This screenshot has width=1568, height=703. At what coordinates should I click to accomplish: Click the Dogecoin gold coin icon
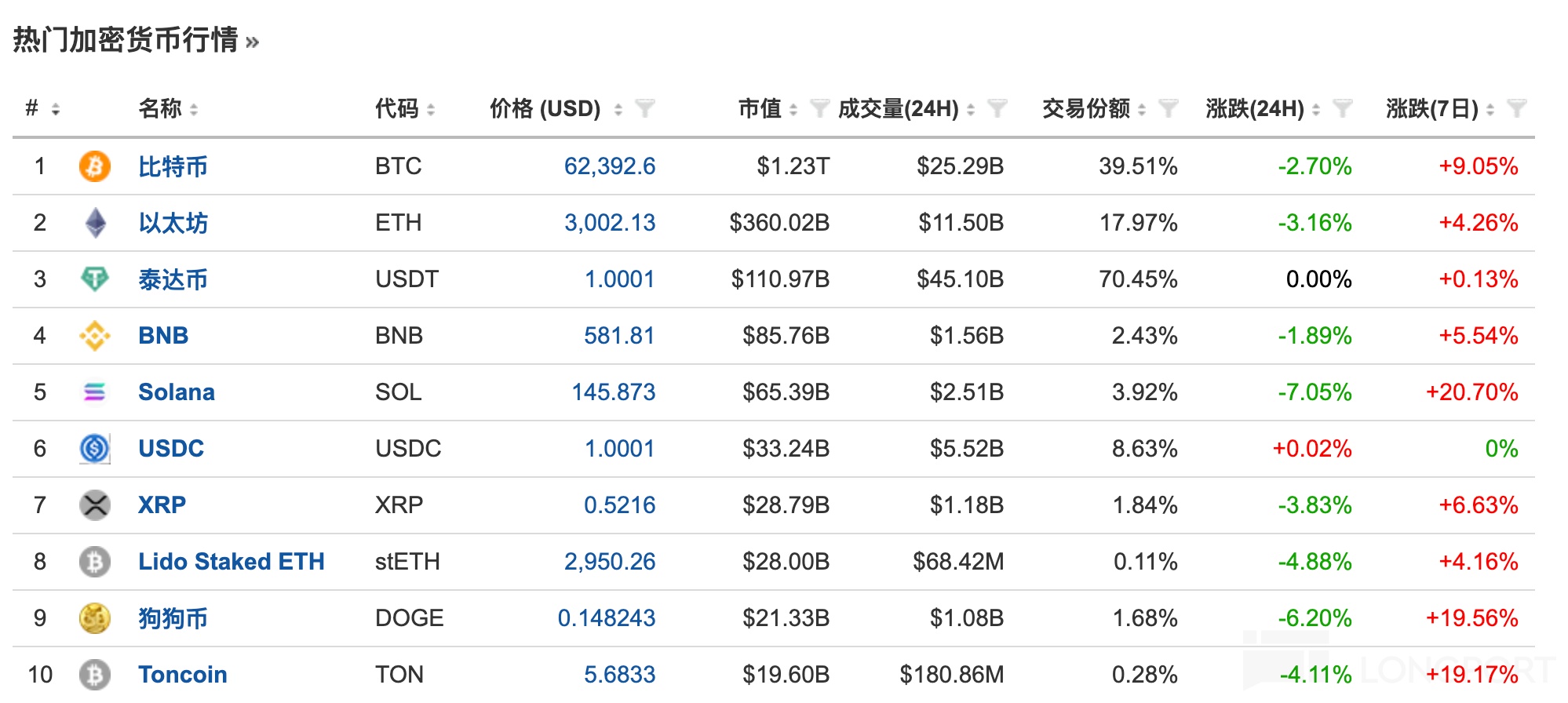coord(95,618)
